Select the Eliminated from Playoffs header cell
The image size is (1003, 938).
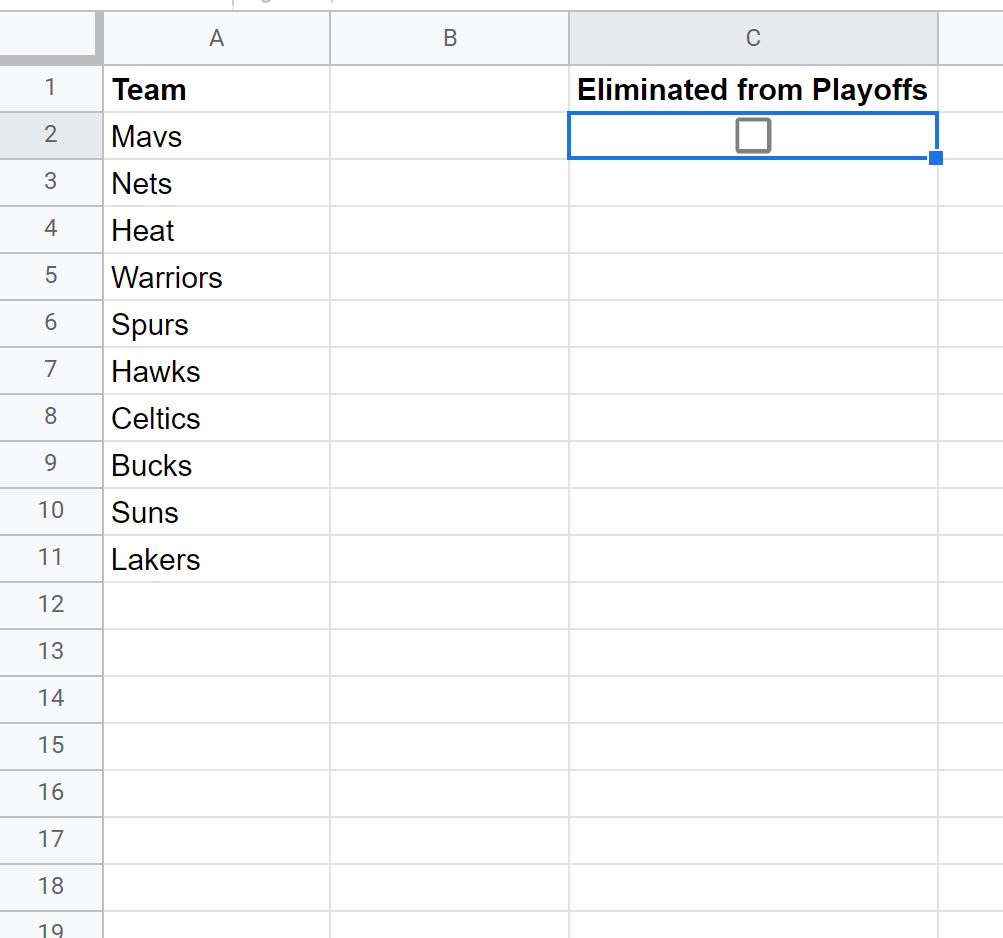click(754, 89)
